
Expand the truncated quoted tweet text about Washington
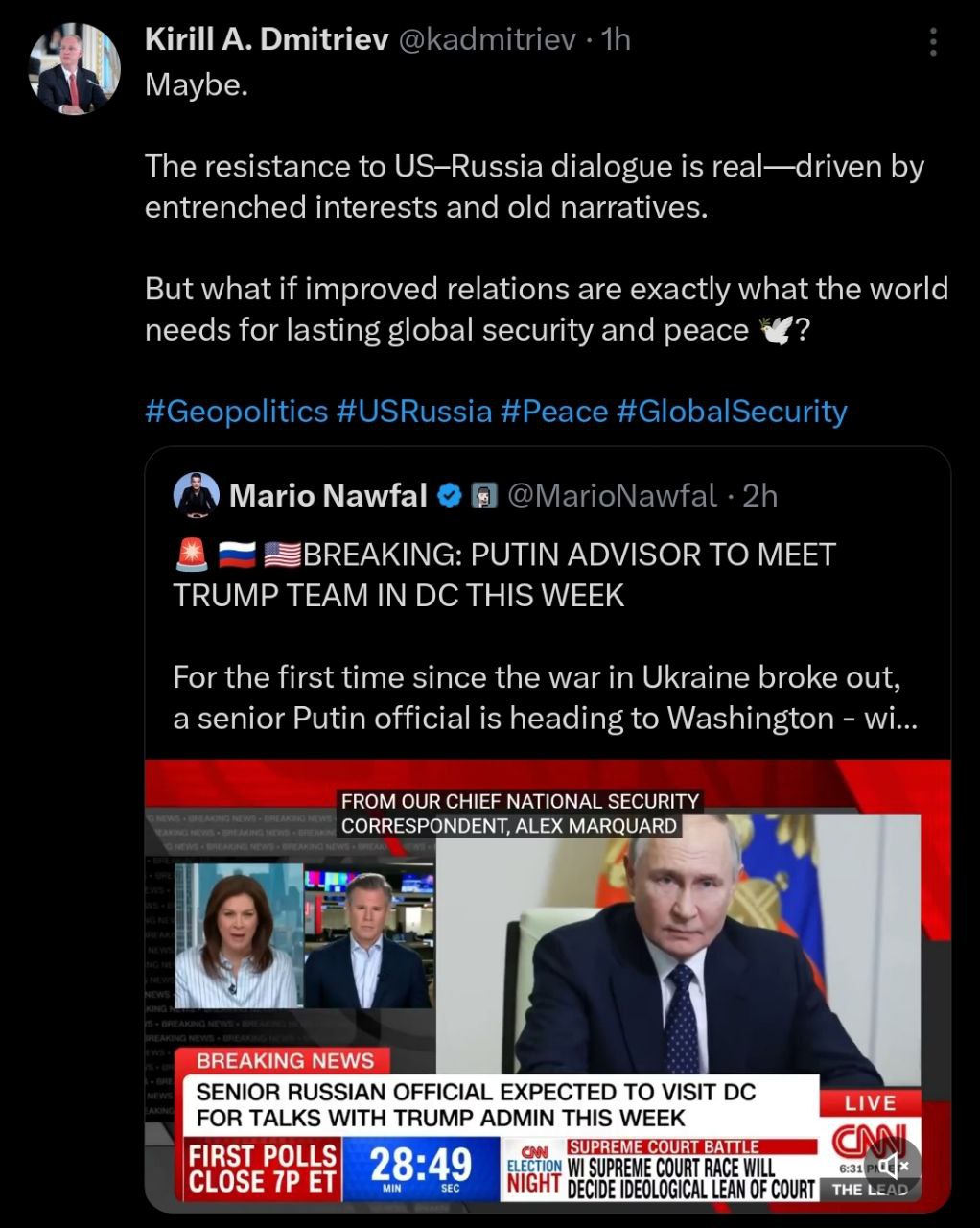click(545, 718)
